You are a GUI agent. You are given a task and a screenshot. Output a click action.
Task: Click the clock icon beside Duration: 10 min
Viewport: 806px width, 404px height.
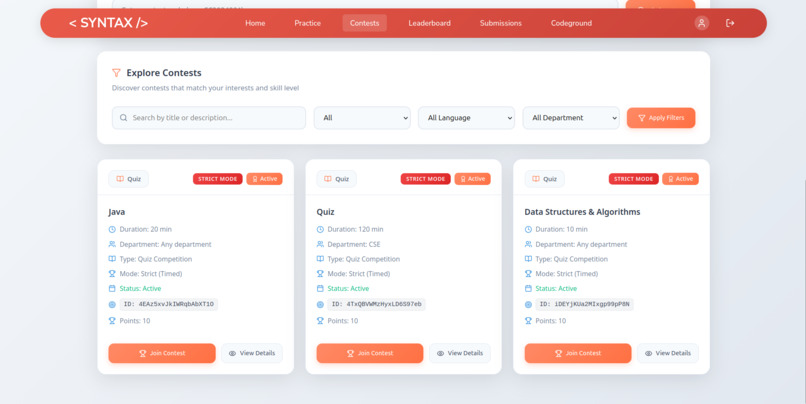[528, 229]
